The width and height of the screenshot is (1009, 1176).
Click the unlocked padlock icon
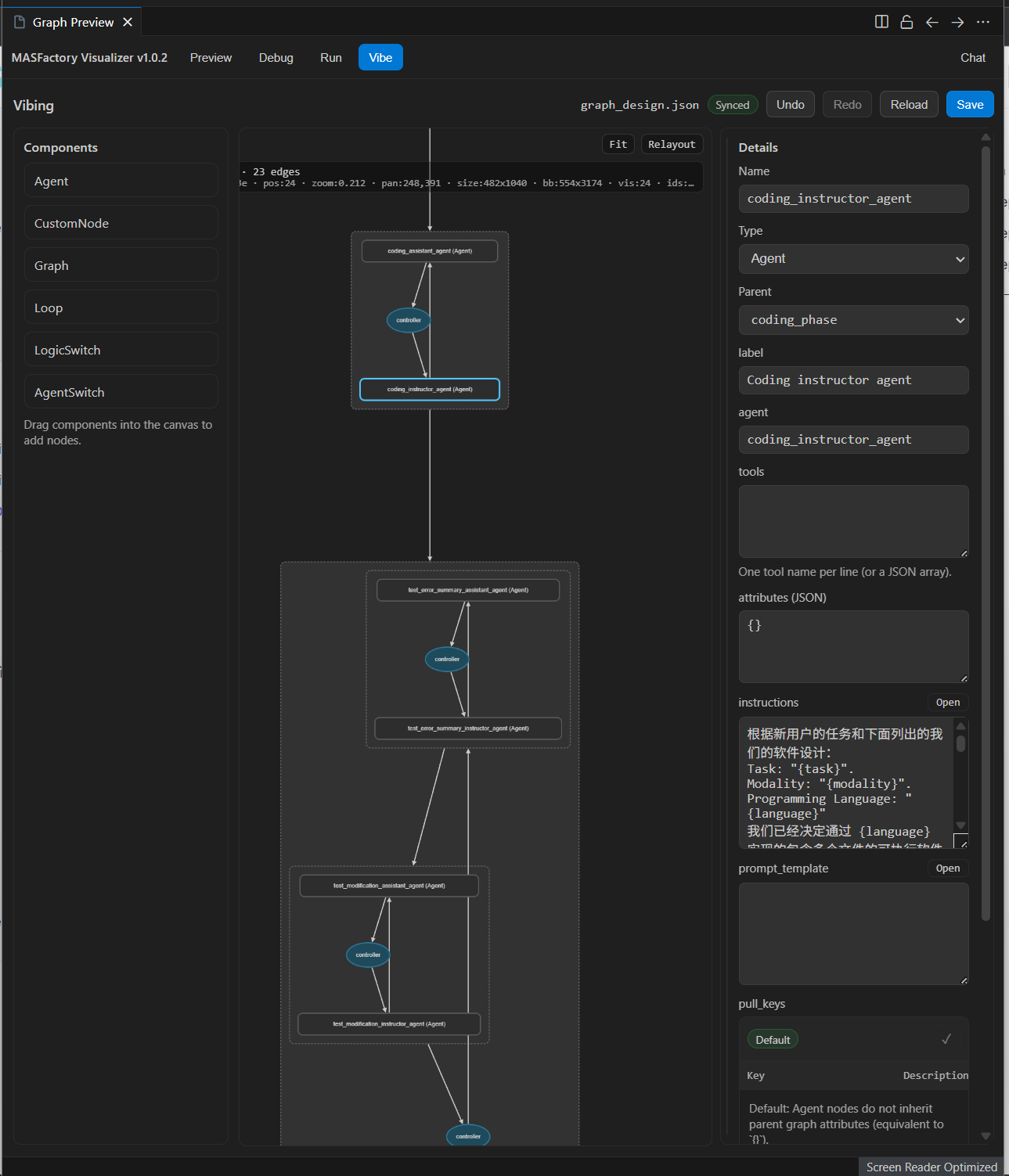point(906,22)
